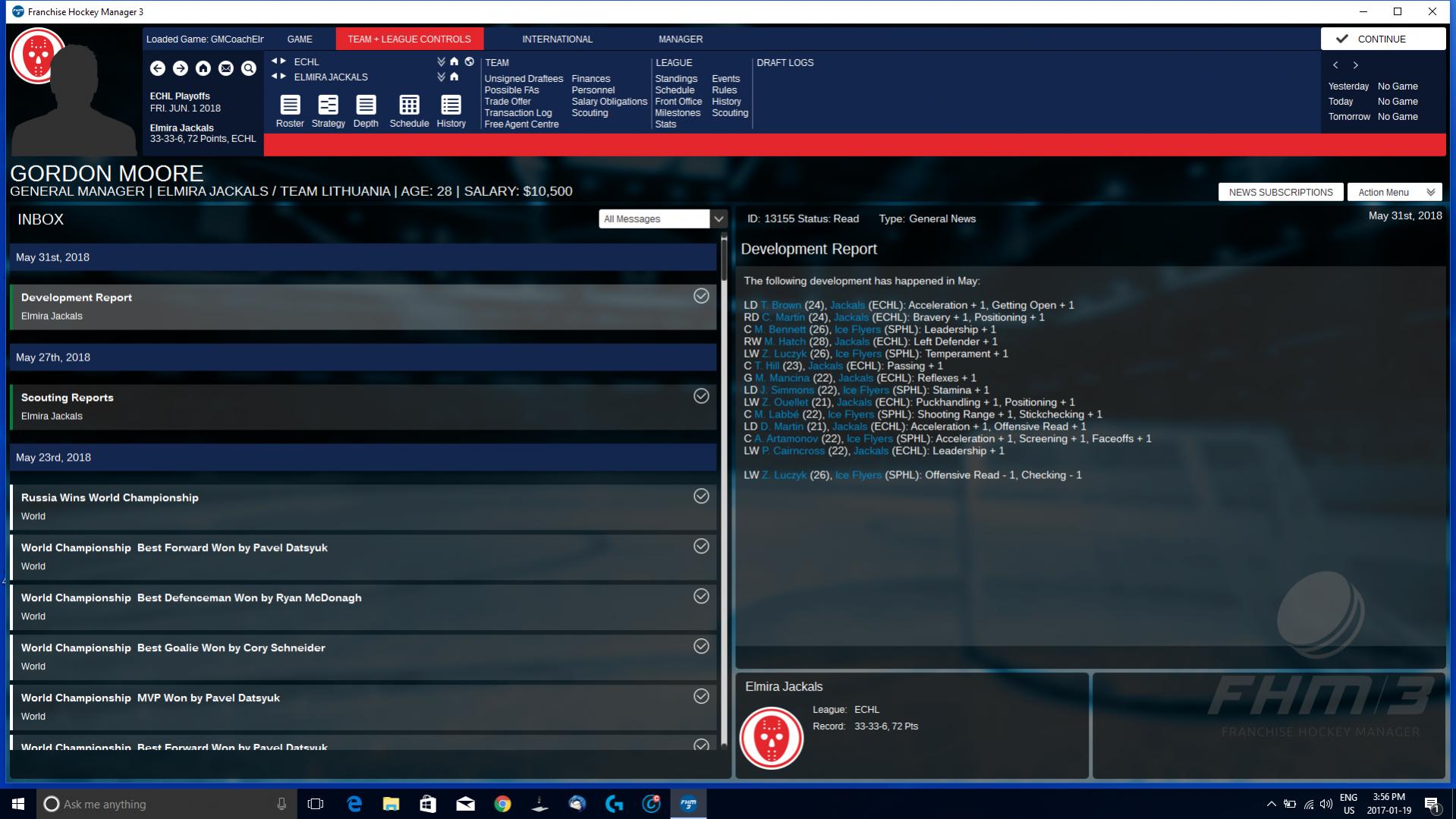Open player M. Mancina link in report
1456x819 pixels.
point(781,378)
